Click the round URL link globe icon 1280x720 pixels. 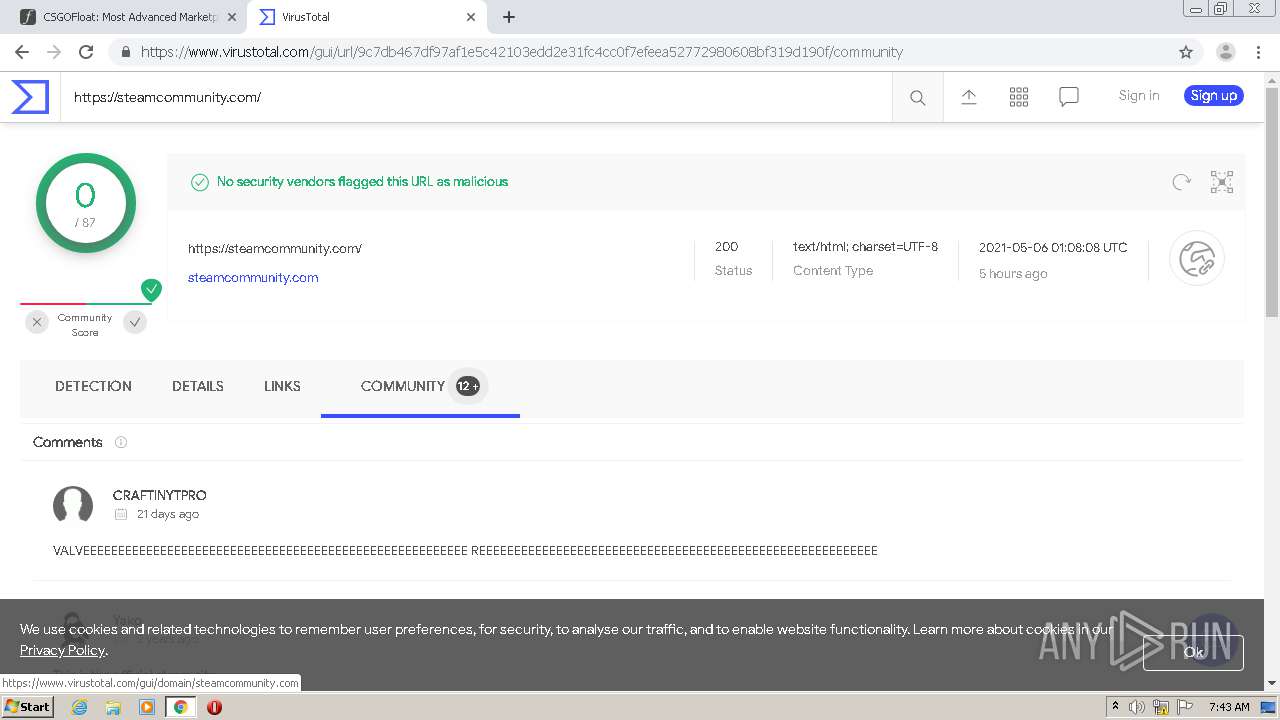pyautogui.click(x=1197, y=258)
